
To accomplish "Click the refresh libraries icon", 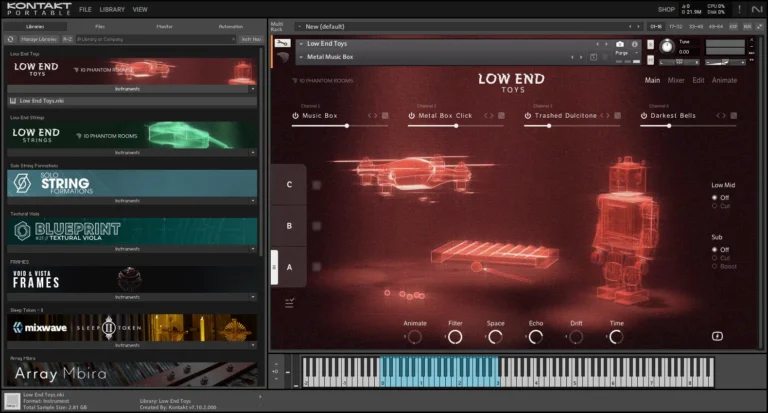I will pyautogui.click(x=10, y=39).
